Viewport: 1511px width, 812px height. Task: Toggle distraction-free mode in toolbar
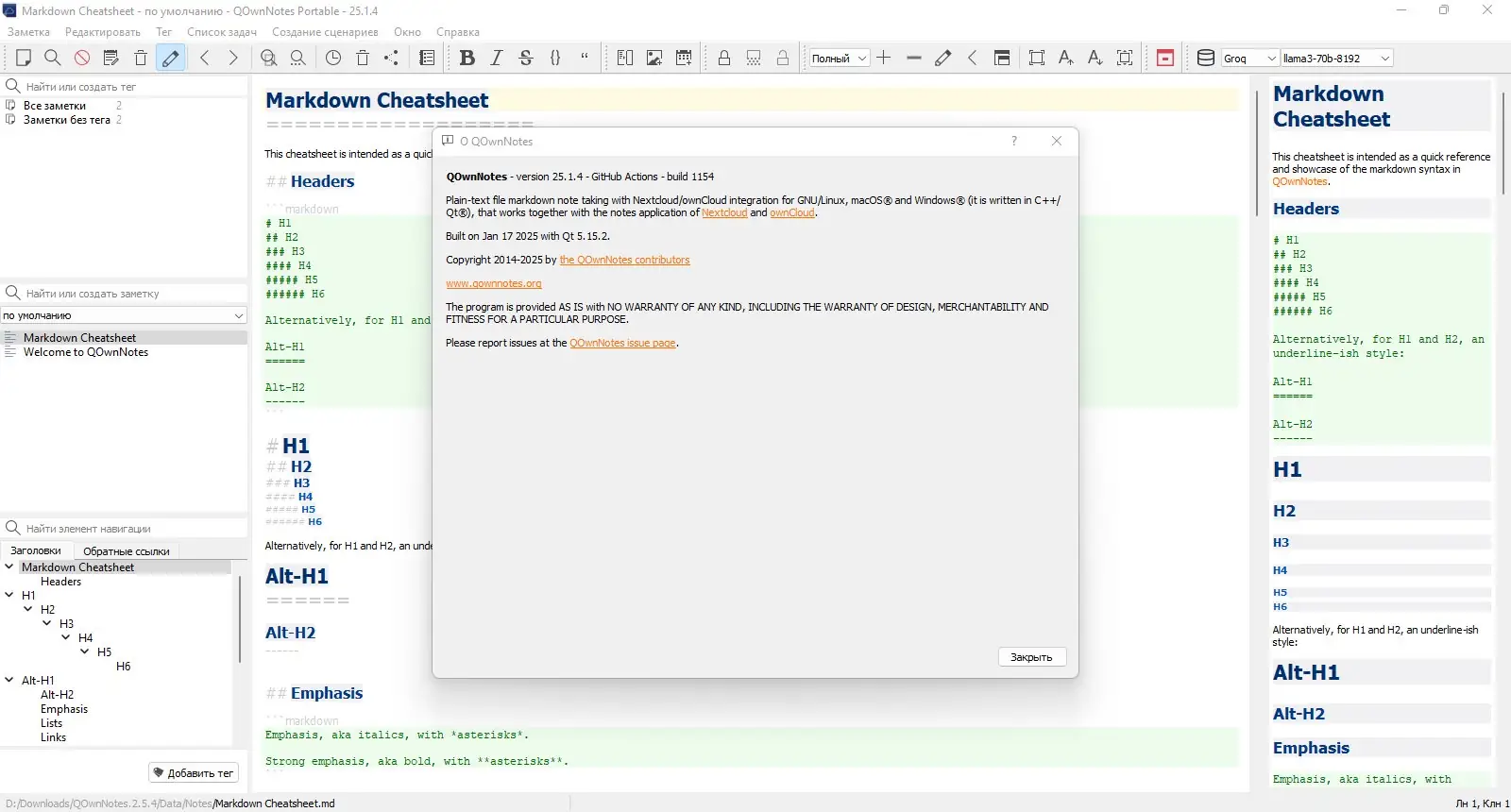[1037, 58]
